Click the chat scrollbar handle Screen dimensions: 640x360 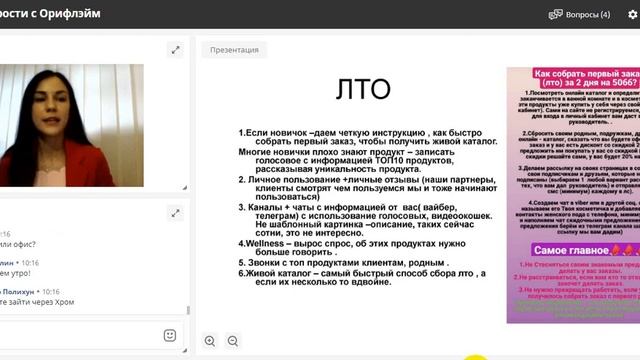[188, 310]
